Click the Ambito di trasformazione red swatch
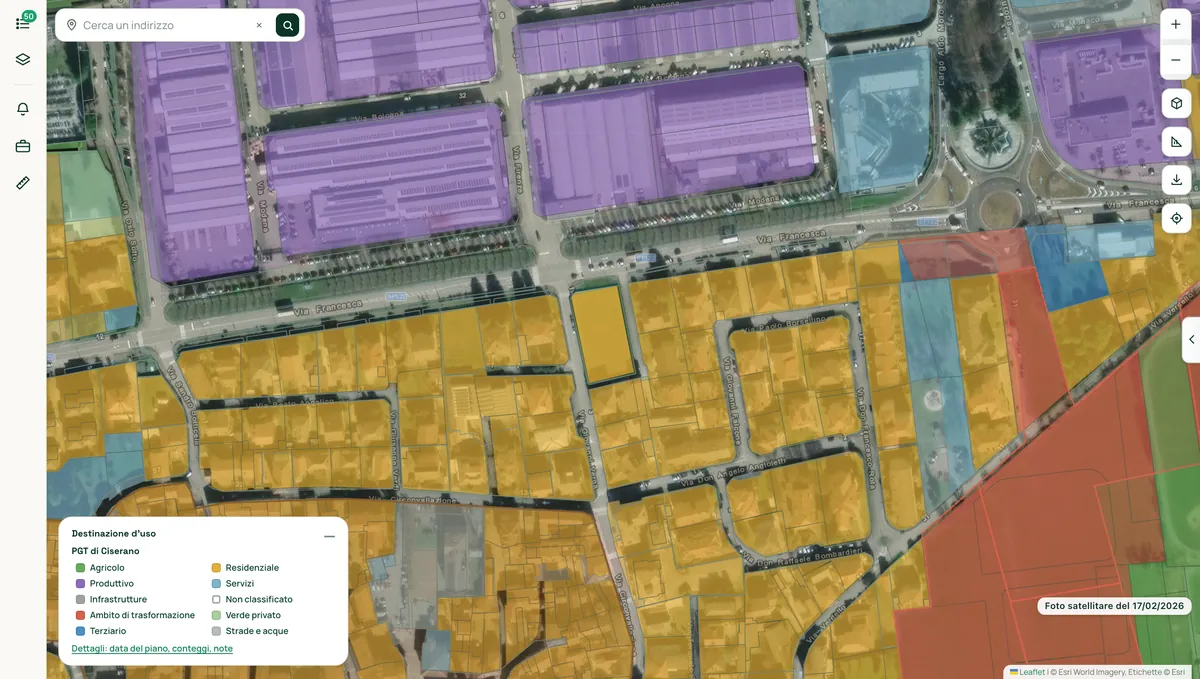This screenshot has height=679, width=1200. coord(80,616)
